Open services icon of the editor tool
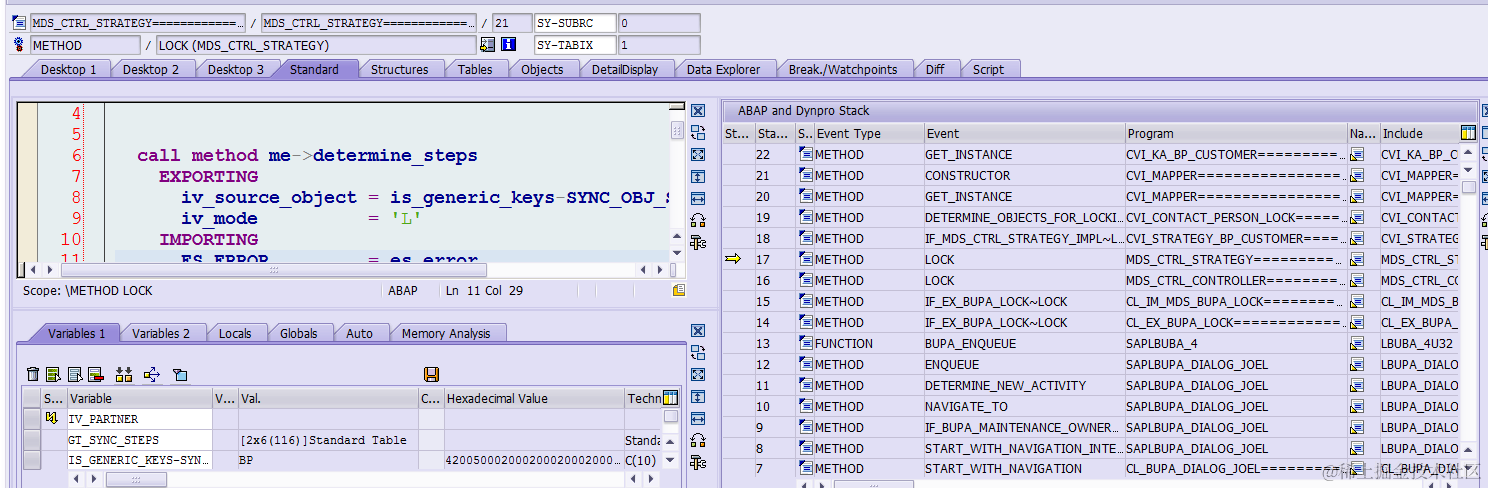 (x=698, y=221)
